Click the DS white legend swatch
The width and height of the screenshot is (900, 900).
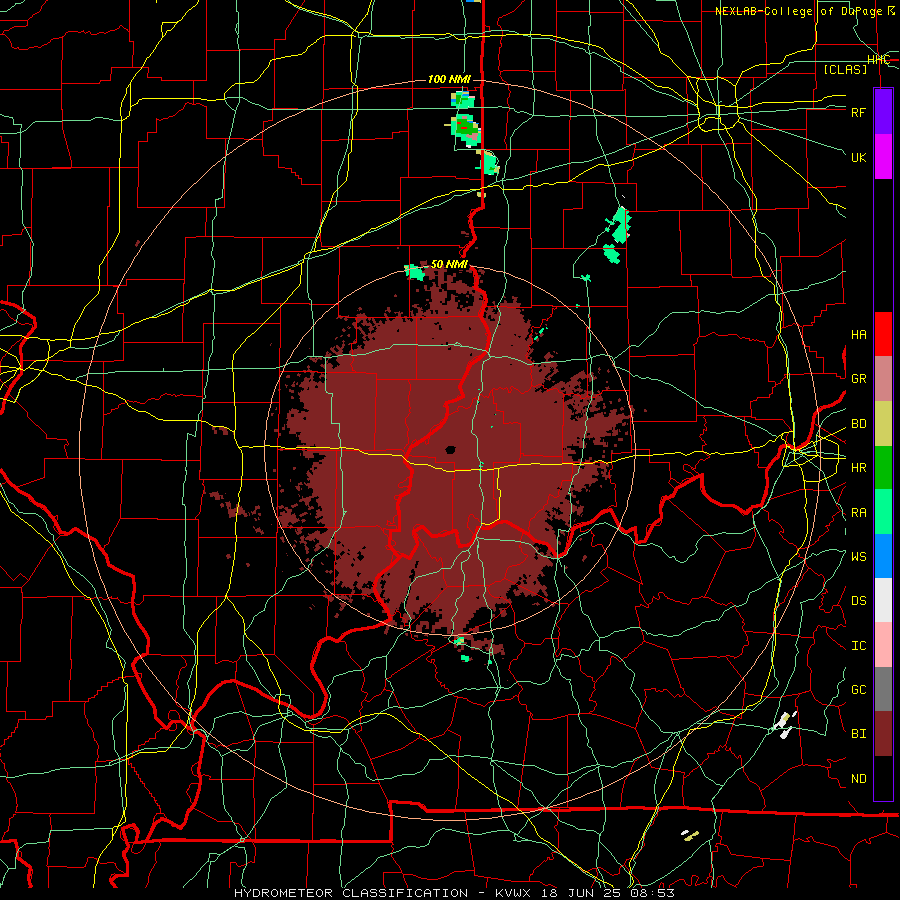click(x=883, y=600)
